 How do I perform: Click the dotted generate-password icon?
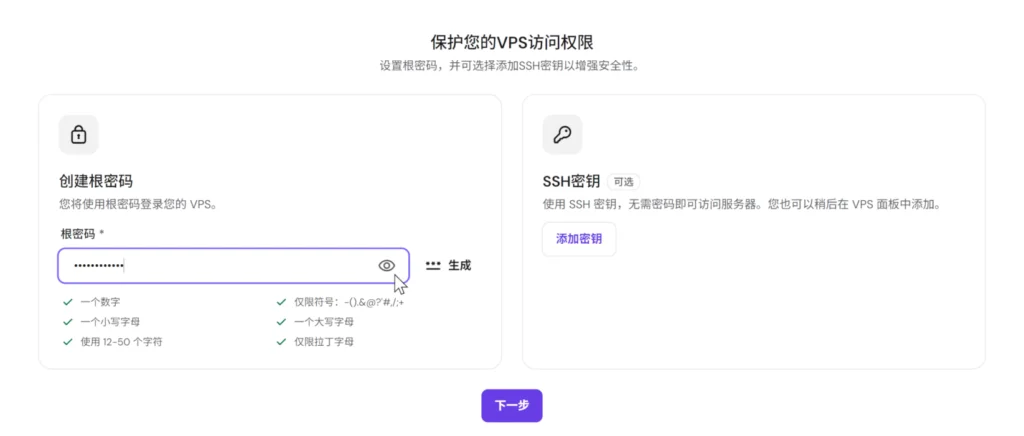click(x=433, y=266)
